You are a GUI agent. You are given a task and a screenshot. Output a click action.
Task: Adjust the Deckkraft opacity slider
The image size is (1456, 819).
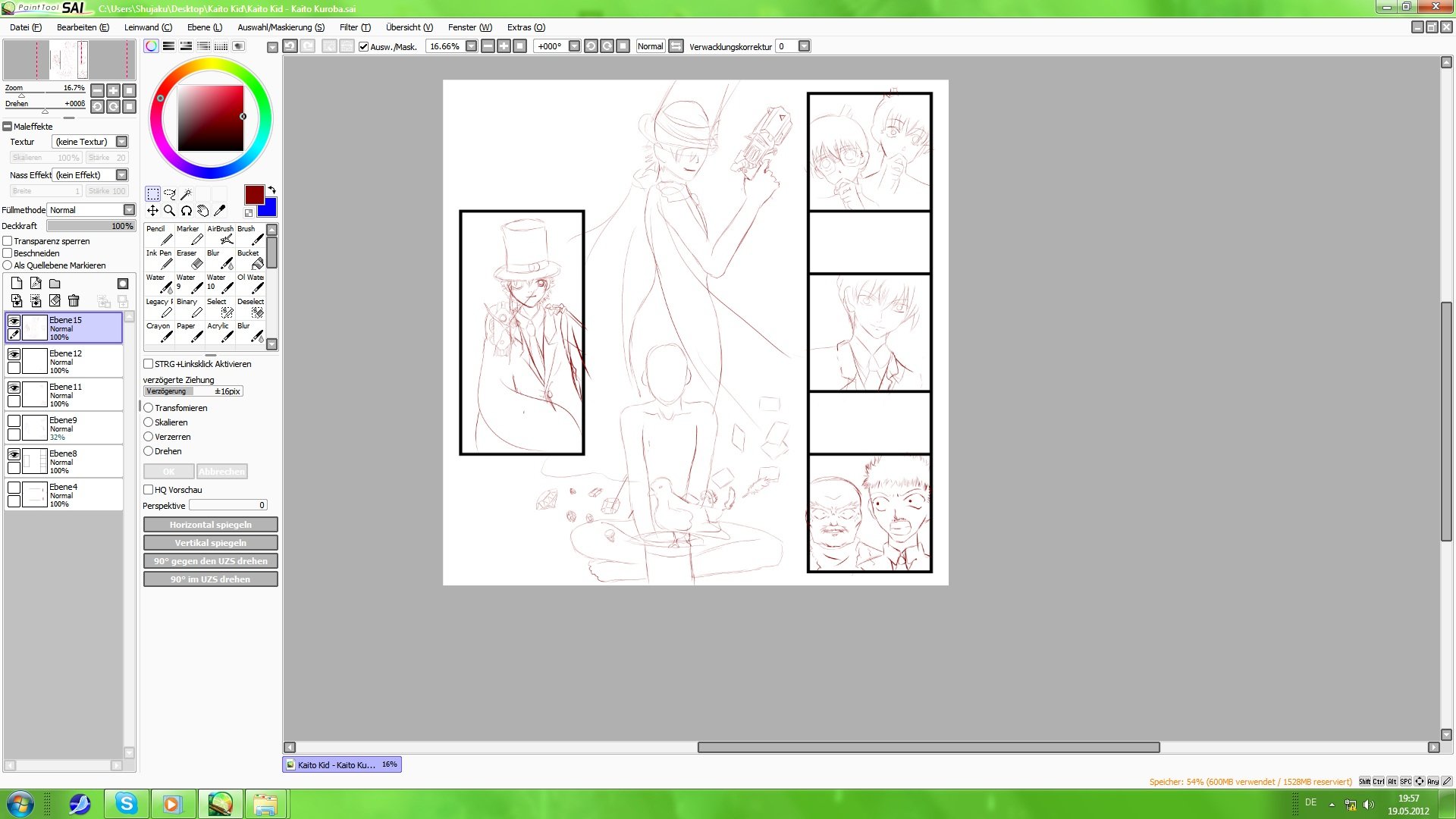pyautogui.click(x=91, y=226)
